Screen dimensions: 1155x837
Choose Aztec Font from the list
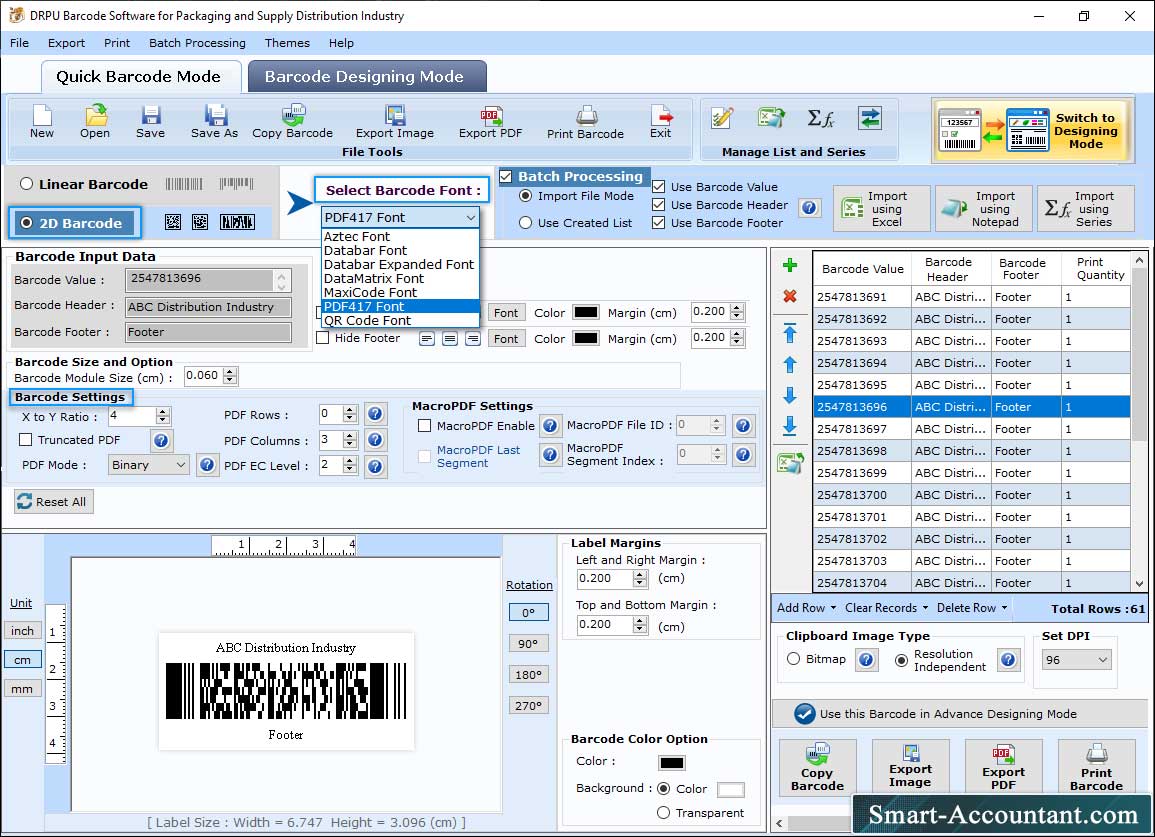pyautogui.click(x=401, y=237)
